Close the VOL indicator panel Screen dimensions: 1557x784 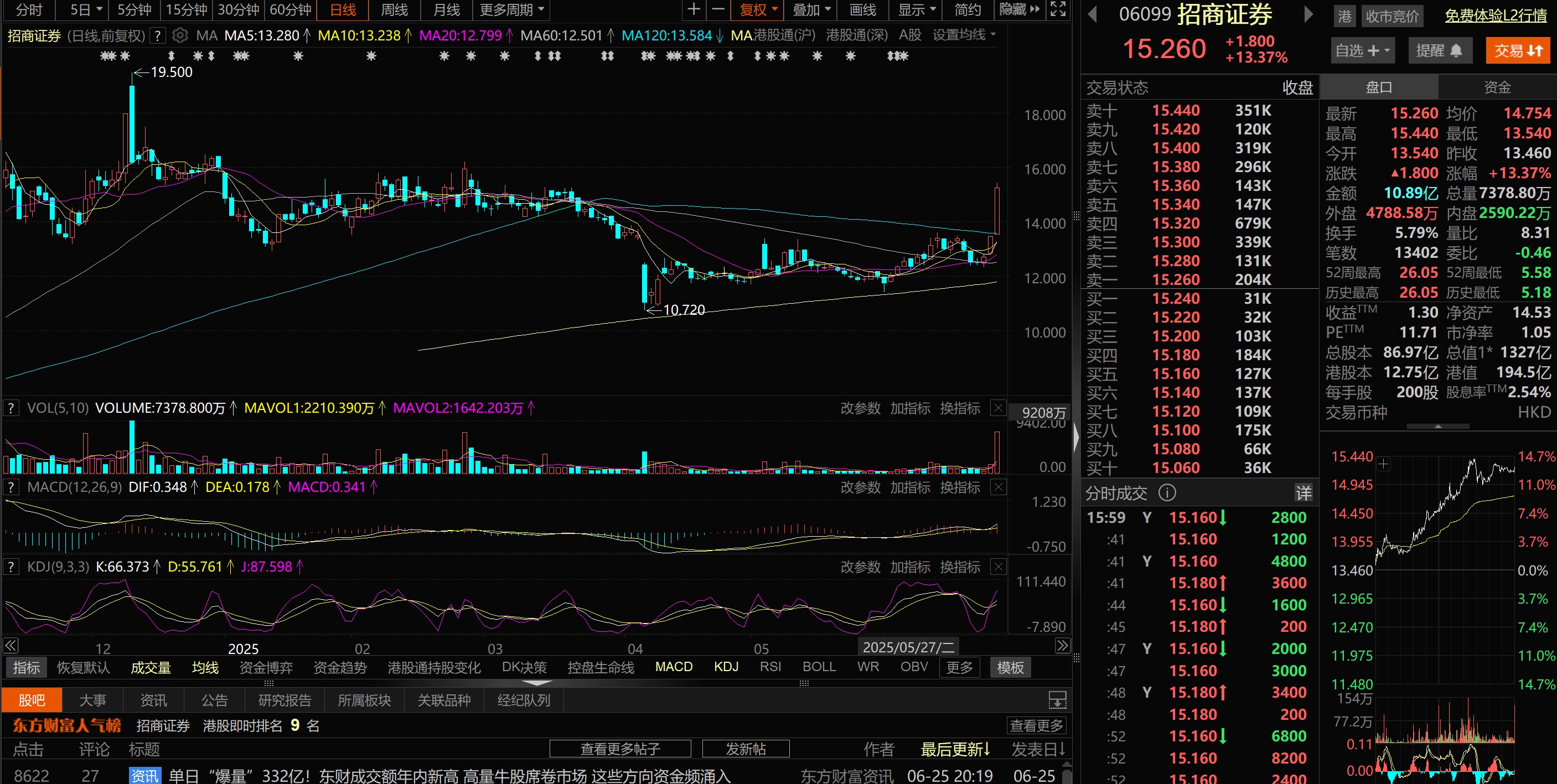998,408
